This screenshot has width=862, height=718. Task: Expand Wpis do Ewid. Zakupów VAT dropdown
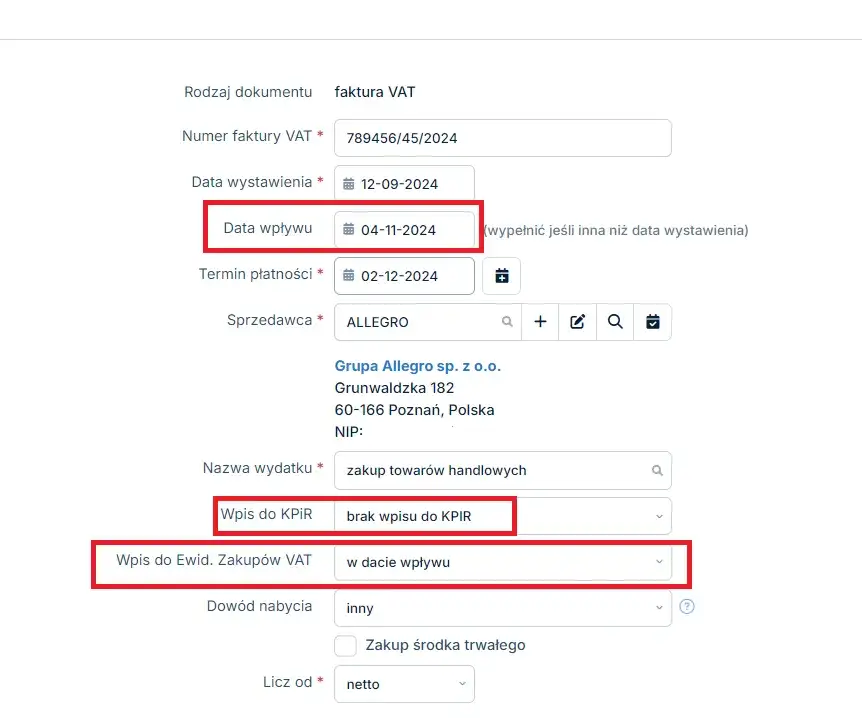502,562
